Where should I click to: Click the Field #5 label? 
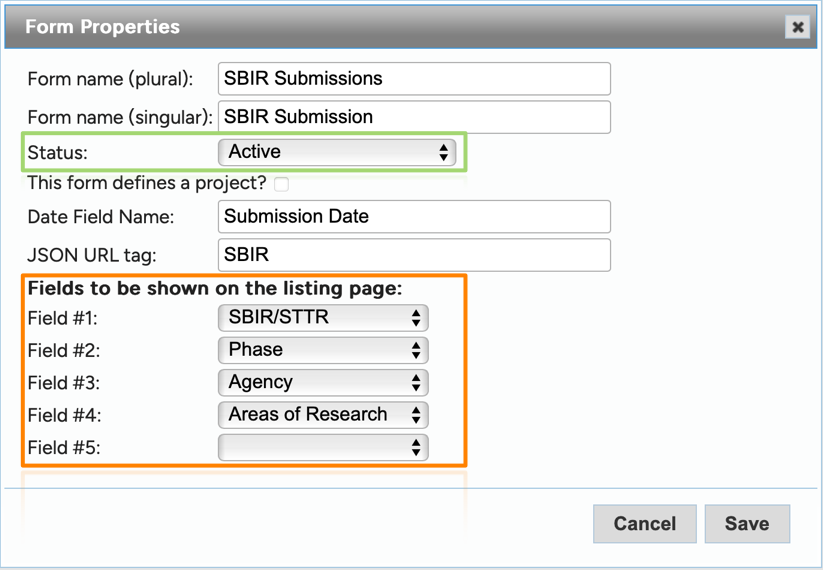point(64,448)
